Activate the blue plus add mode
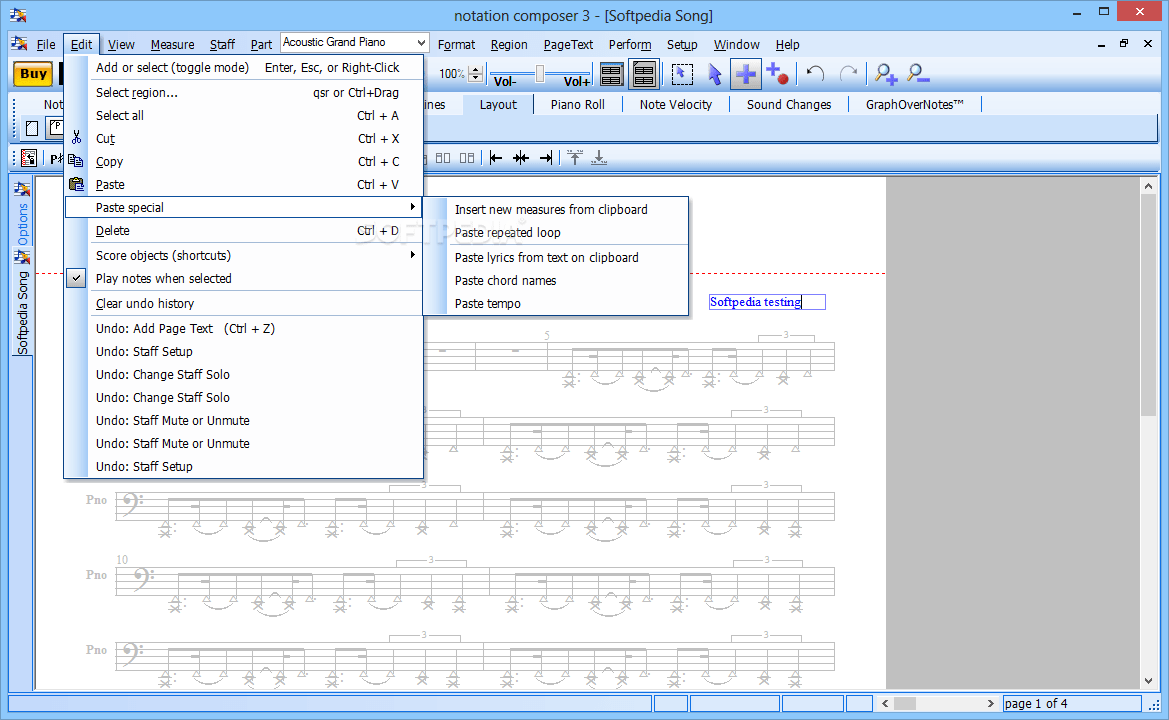Image resolution: width=1169 pixels, height=720 pixels. coord(746,75)
